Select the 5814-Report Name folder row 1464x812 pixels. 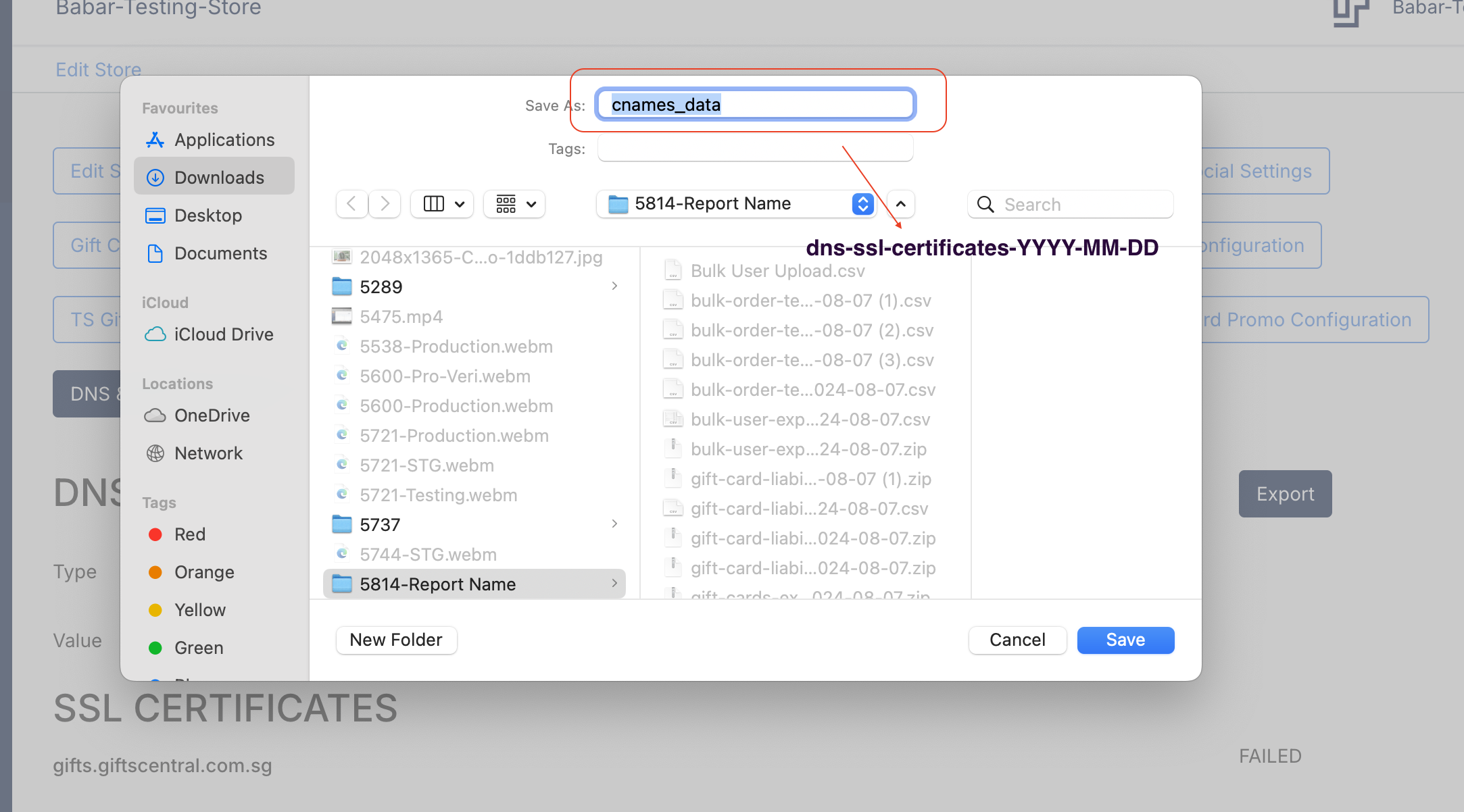[x=474, y=584]
